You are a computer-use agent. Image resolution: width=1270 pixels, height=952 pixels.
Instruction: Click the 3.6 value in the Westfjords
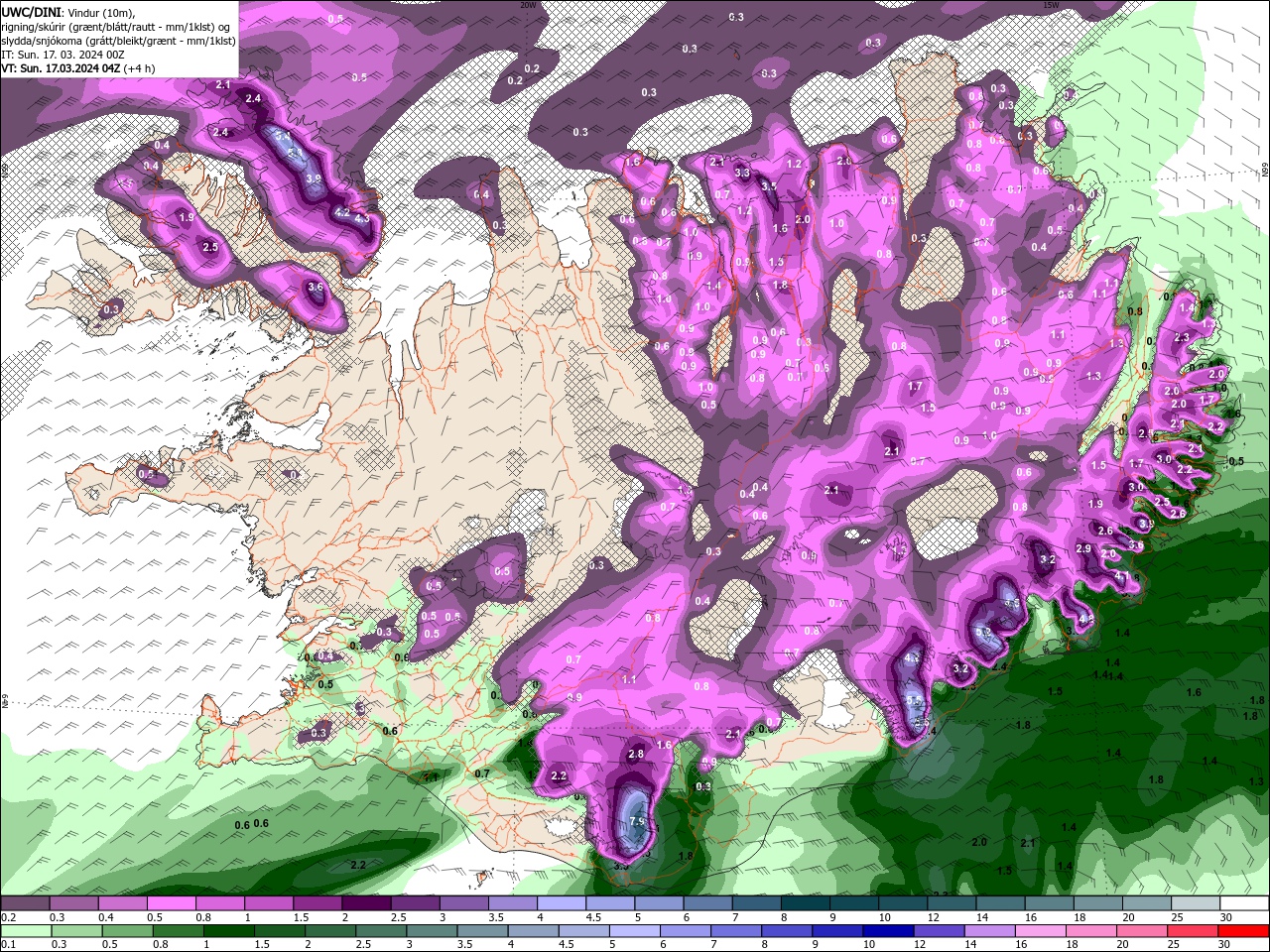coord(316,287)
